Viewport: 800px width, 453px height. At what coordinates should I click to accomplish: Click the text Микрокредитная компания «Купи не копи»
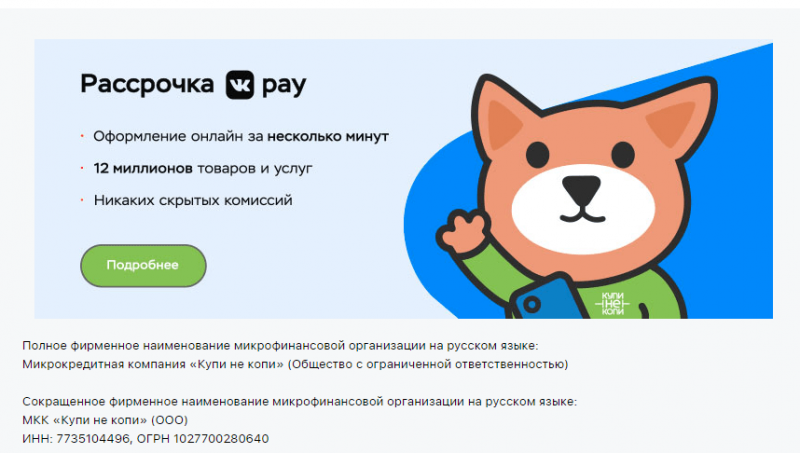(153, 364)
